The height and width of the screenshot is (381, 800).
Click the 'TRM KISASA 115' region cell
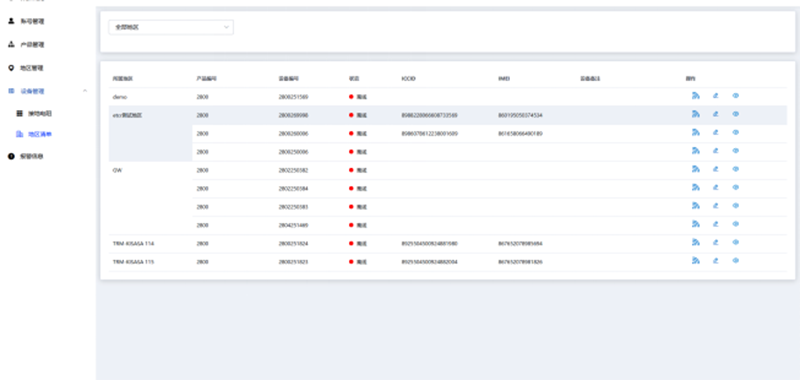click(133, 262)
